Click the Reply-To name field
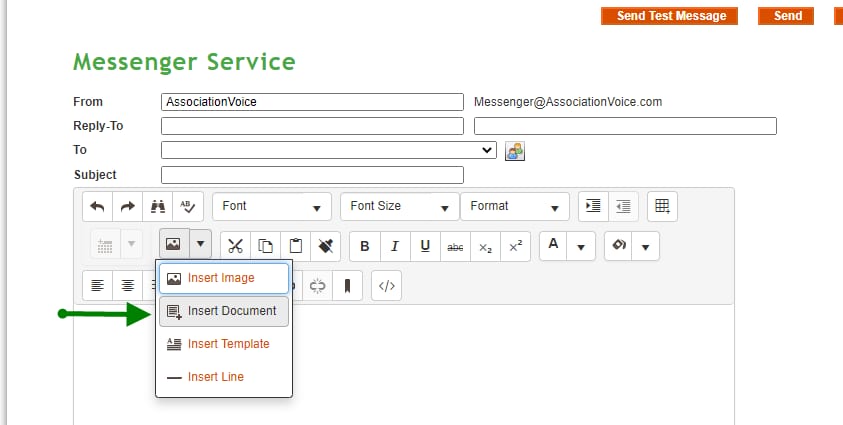 coord(312,126)
